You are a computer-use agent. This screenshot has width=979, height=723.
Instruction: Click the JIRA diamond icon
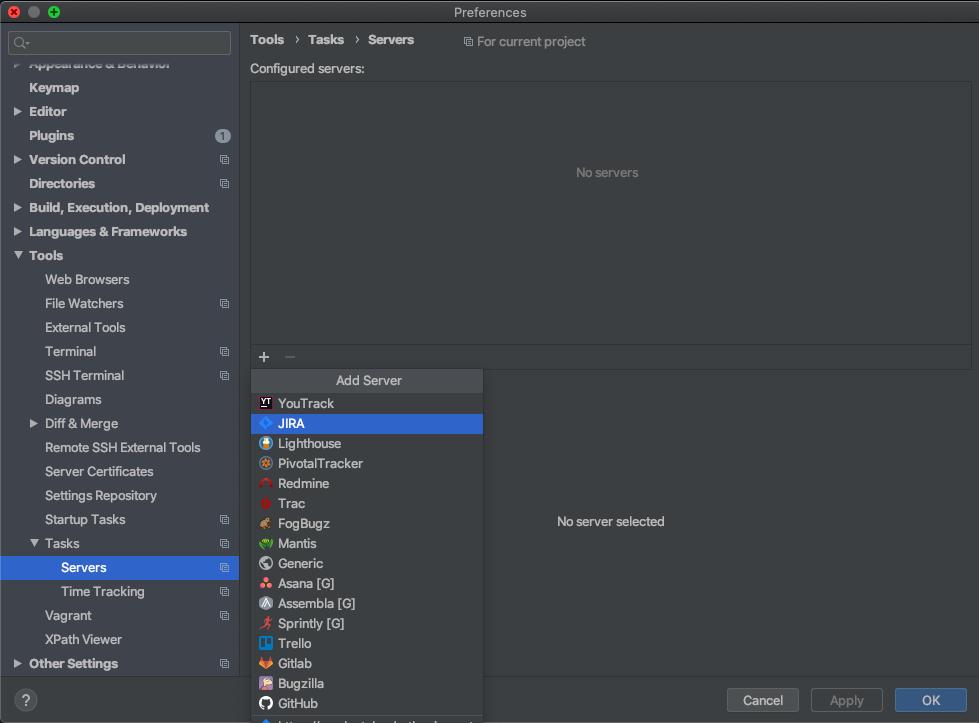point(266,423)
